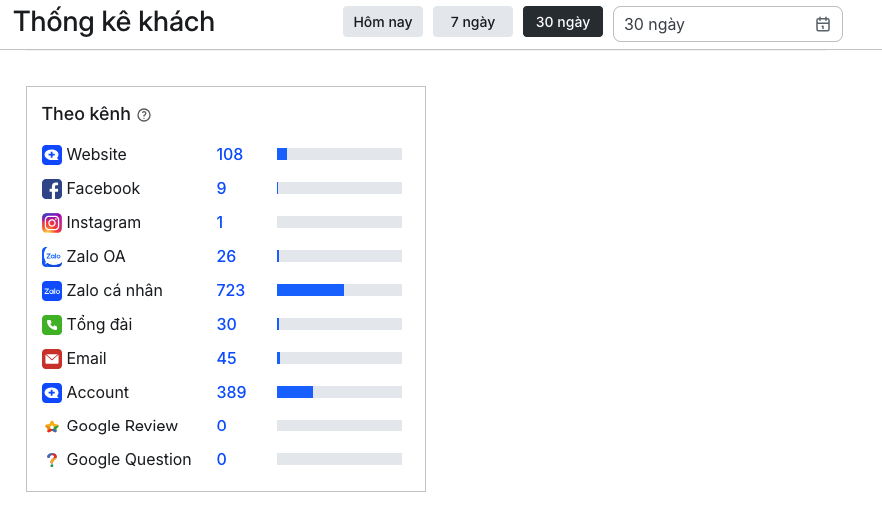Open the calendar date picker icon
Screen dimensions: 882x518
pos(823,24)
